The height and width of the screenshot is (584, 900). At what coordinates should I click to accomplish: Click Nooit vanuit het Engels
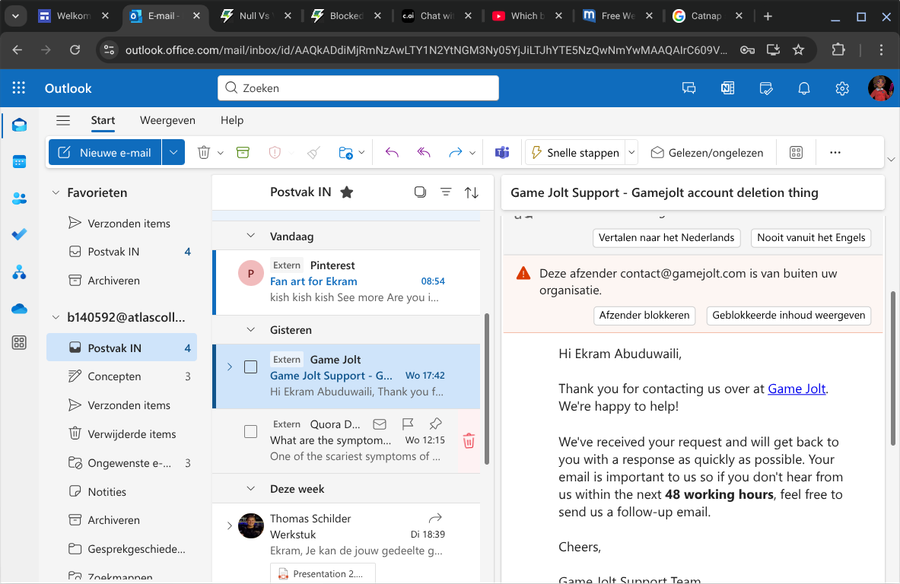(811, 238)
